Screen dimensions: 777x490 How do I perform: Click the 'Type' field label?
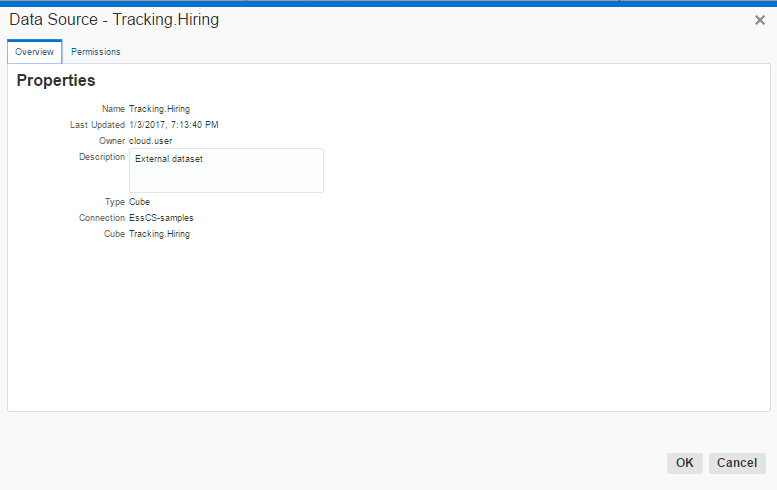click(114, 202)
